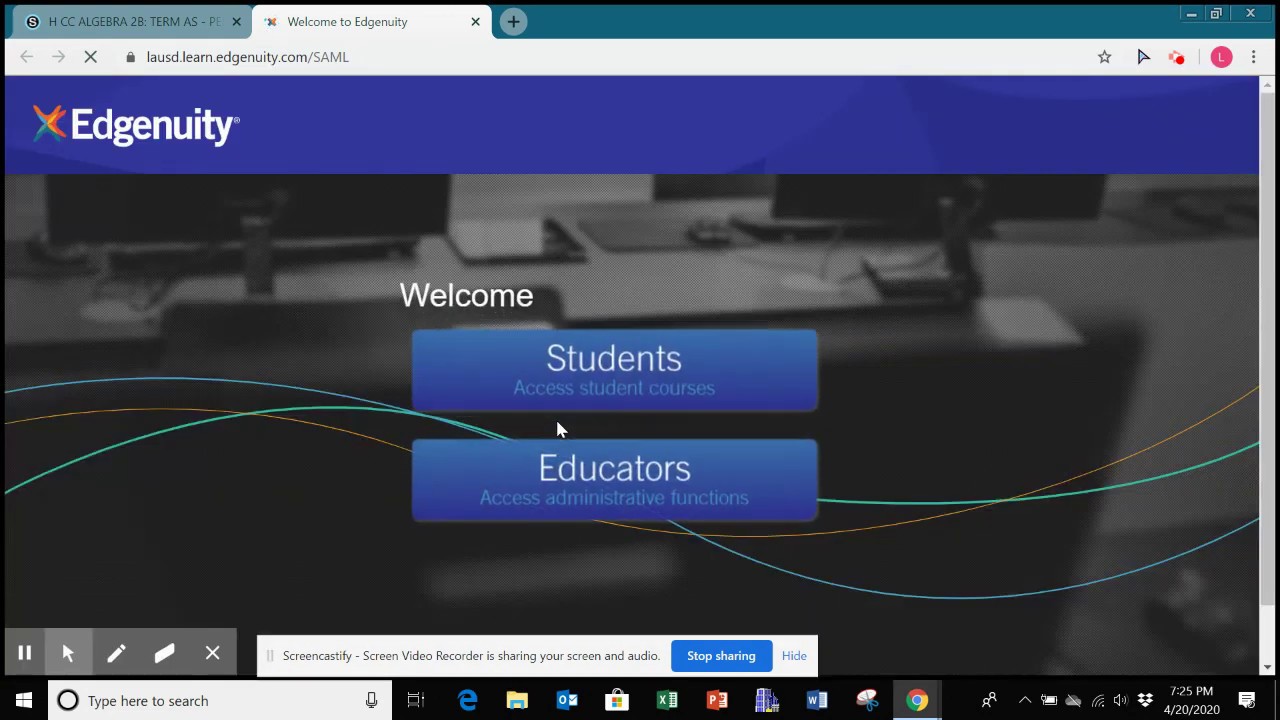Open PowerPoint from the taskbar

[x=717, y=700]
